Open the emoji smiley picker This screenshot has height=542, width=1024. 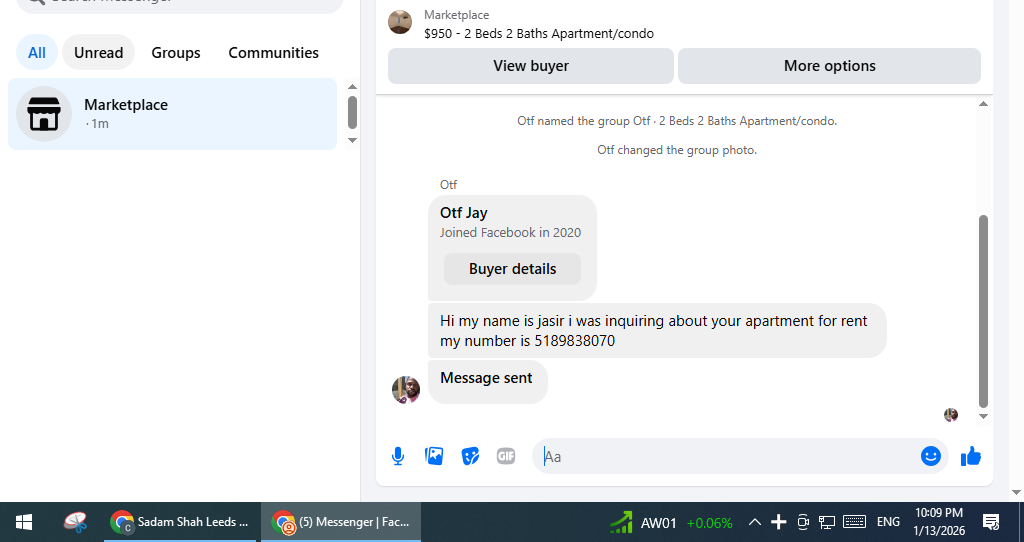point(931,456)
